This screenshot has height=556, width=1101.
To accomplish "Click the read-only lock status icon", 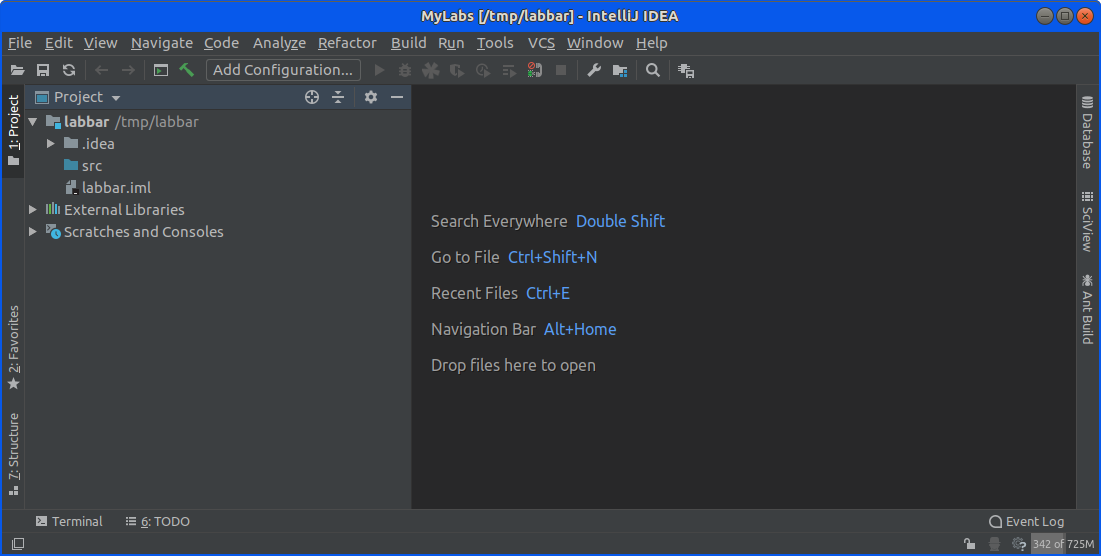I will (x=969, y=543).
